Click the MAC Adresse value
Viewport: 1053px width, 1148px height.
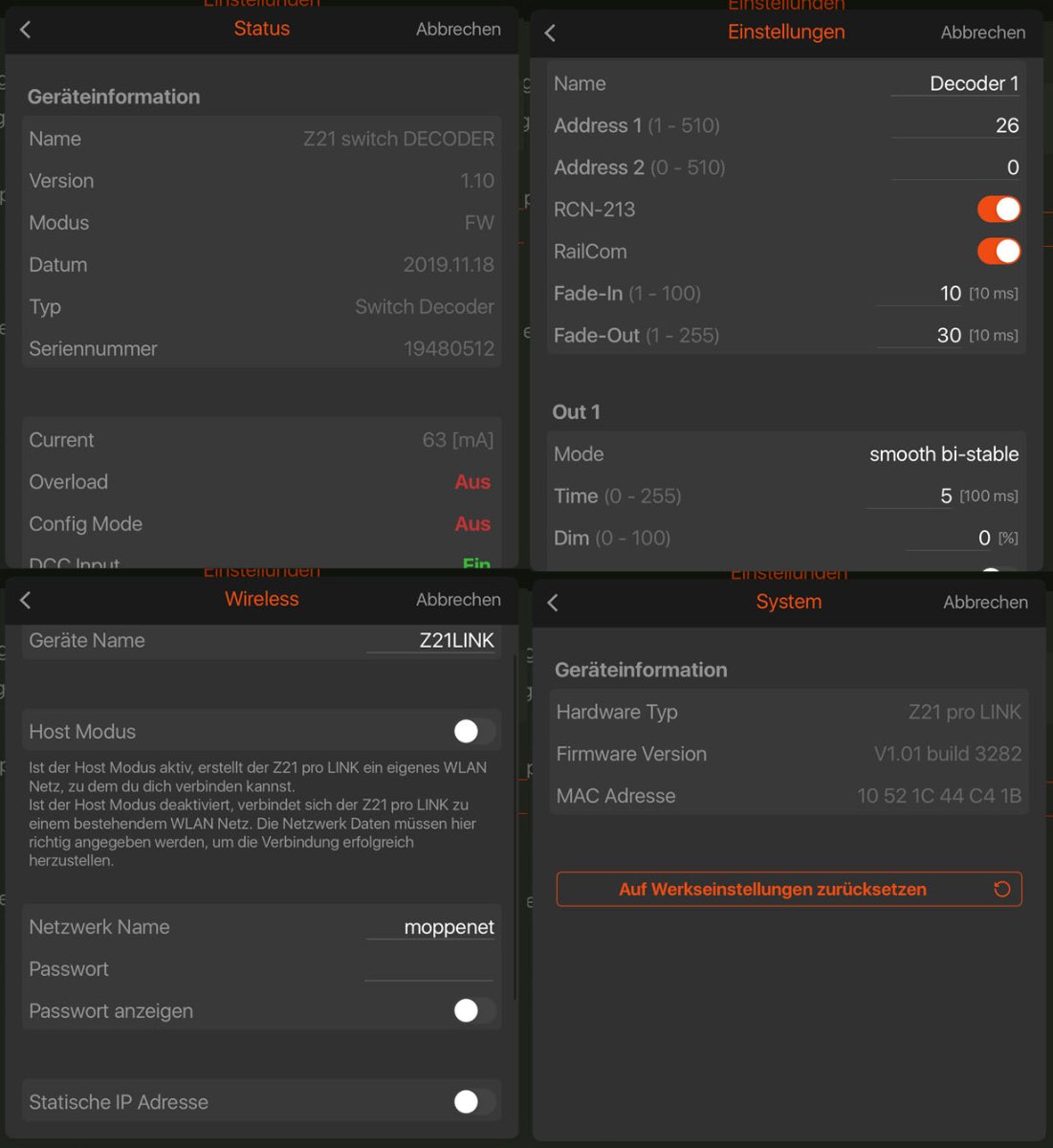(x=939, y=796)
